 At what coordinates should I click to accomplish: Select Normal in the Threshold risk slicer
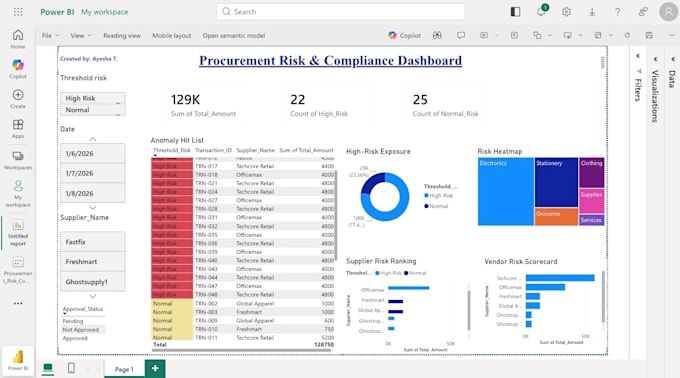93,110
